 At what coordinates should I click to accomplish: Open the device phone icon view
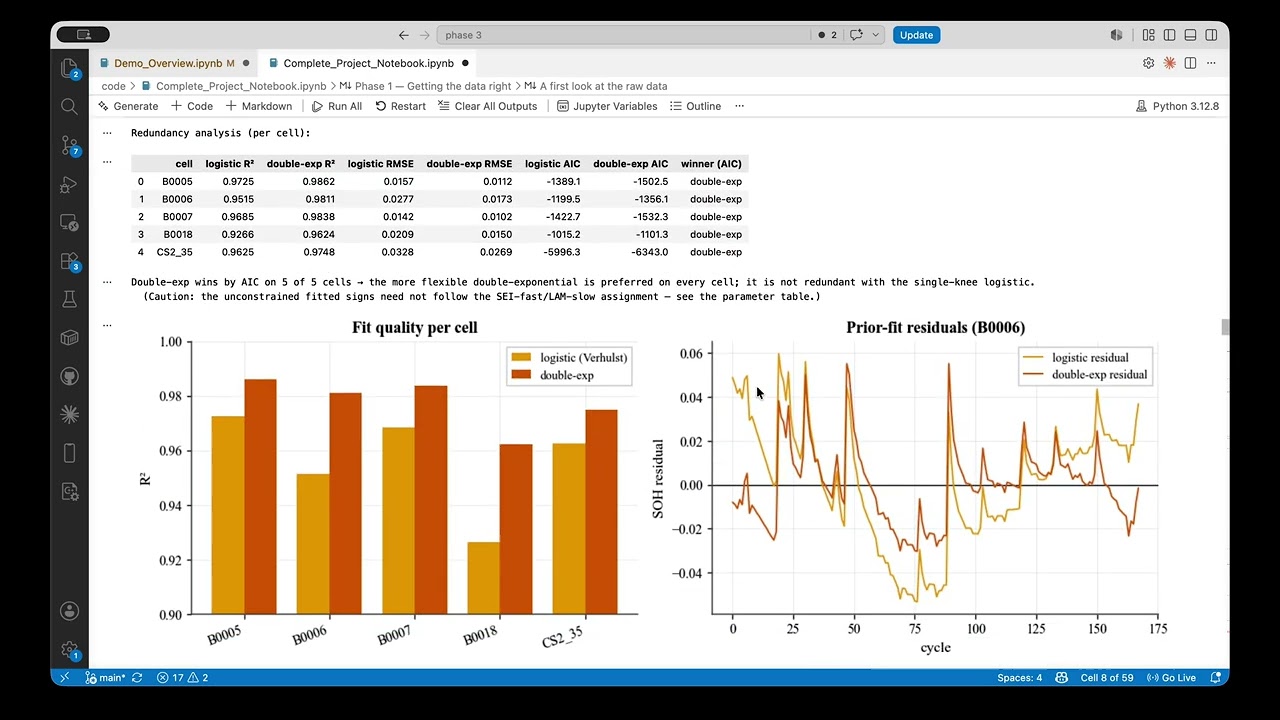(x=69, y=453)
